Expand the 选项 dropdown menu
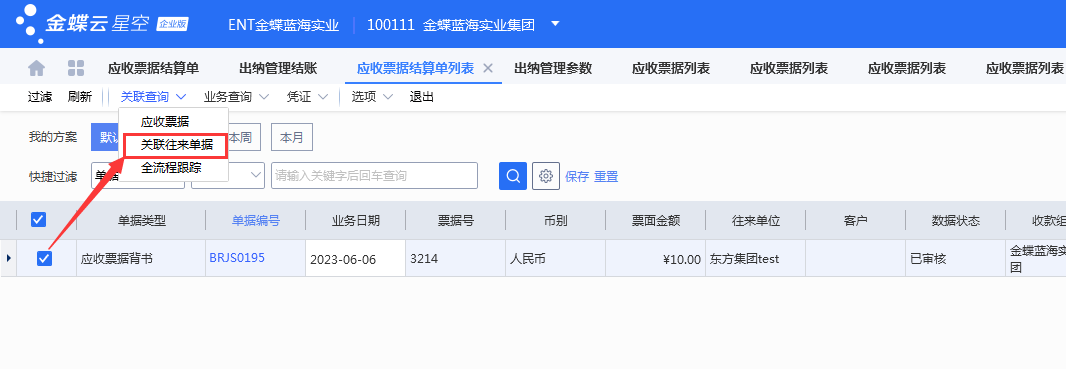Viewport: 1066px width, 369px height. click(373, 97)
